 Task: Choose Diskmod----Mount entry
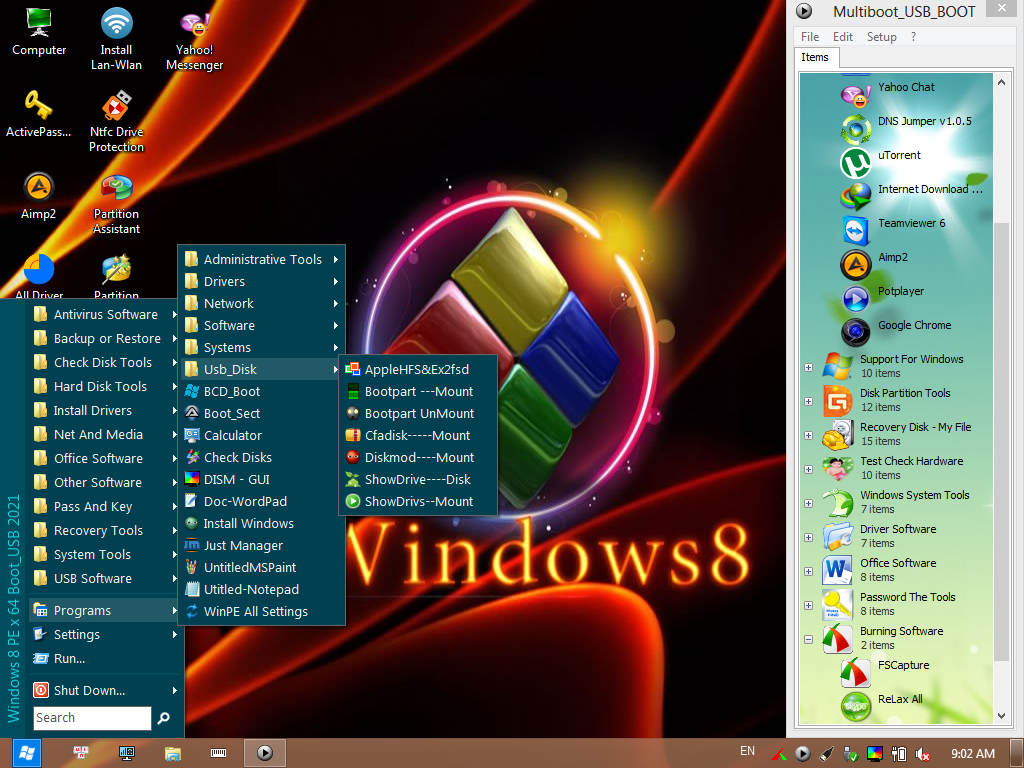(x=418, y=457)
